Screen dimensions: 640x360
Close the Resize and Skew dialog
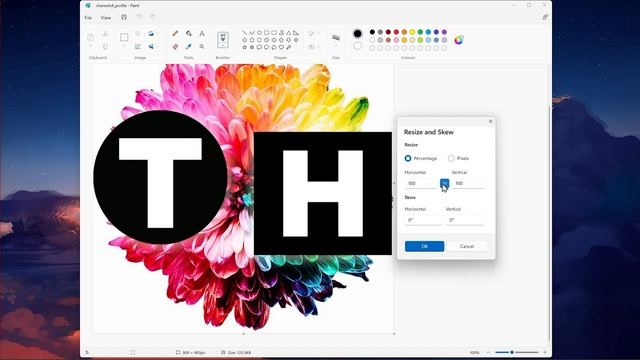click(491, 121)
